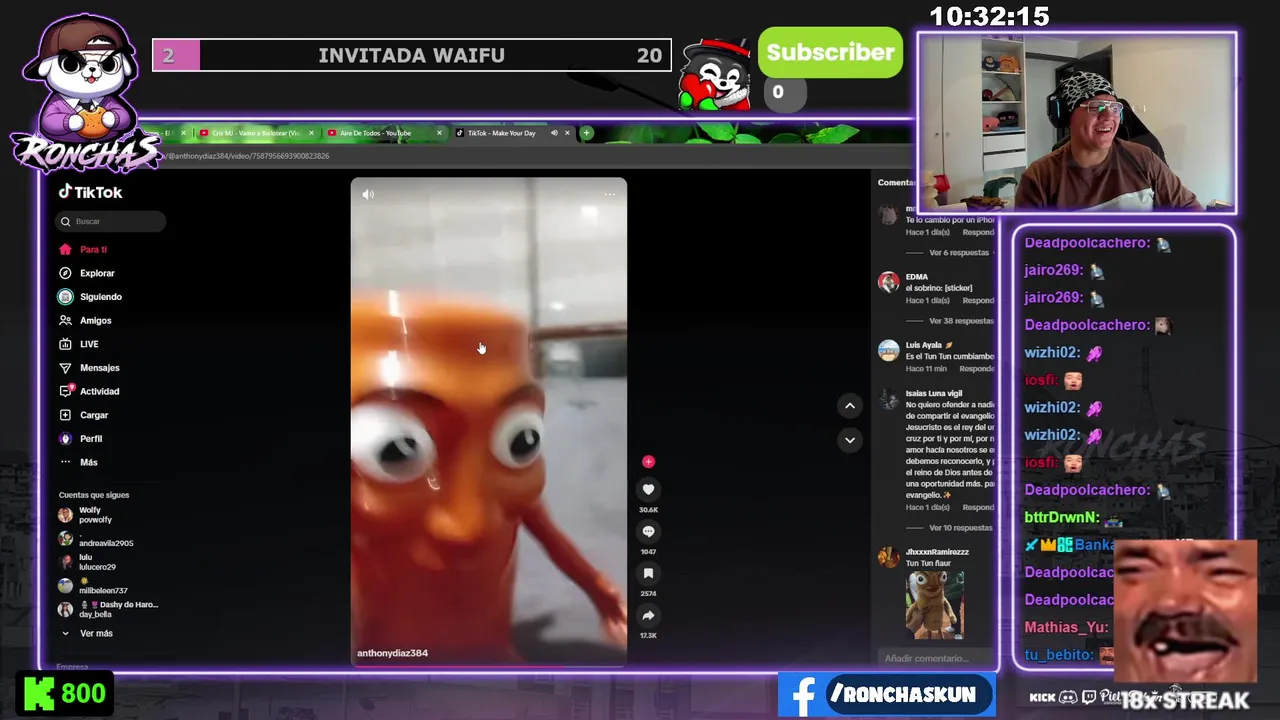Image resolution: width=1280 pixels, height=720 pixels.
Task: Open the Explorar page
Action: (97, 273)
